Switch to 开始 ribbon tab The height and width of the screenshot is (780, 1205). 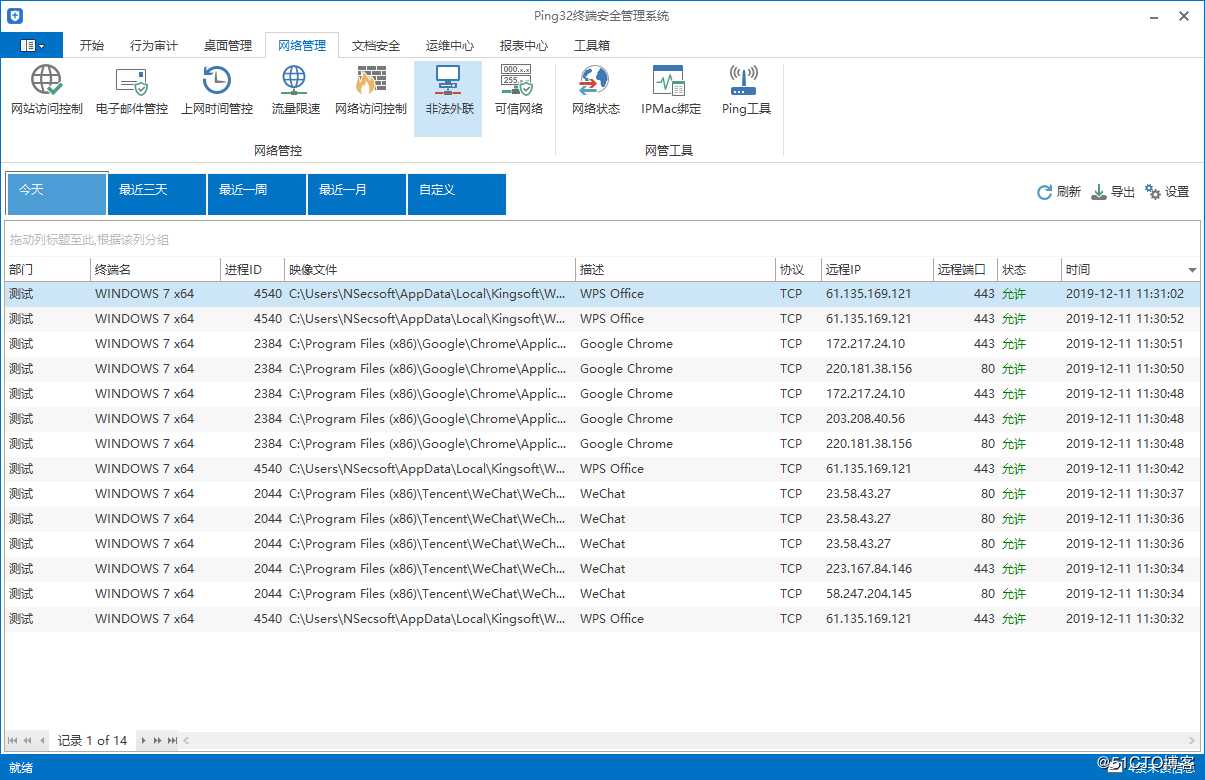92,45
